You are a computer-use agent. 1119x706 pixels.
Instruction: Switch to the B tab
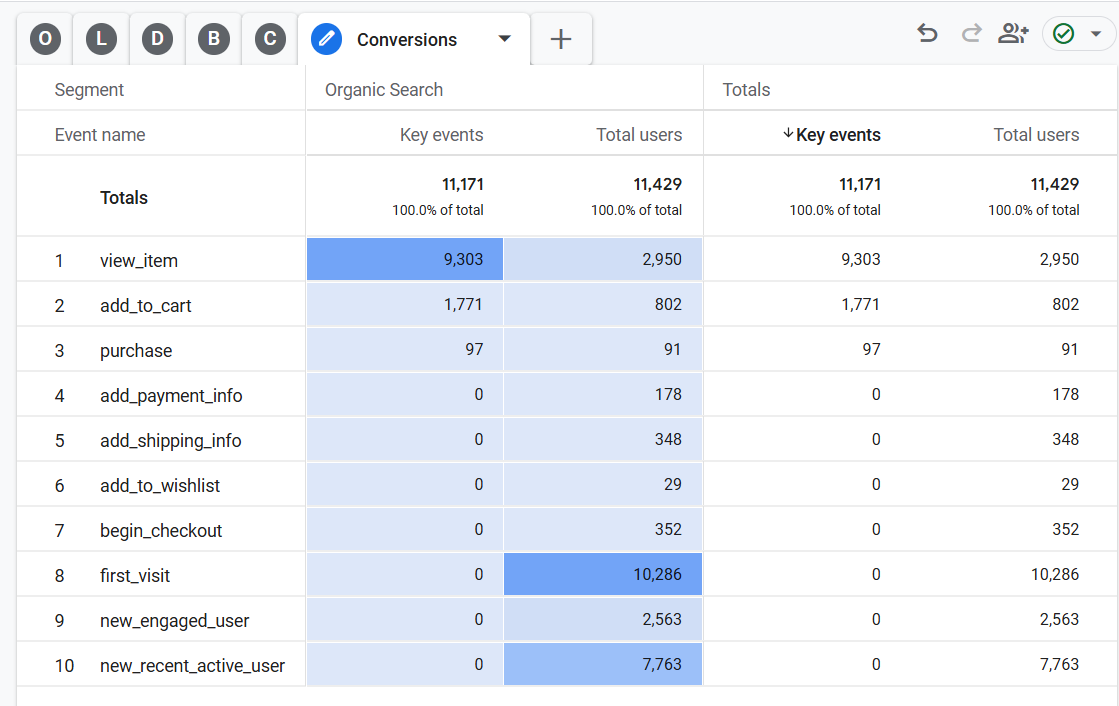[213, 39]
